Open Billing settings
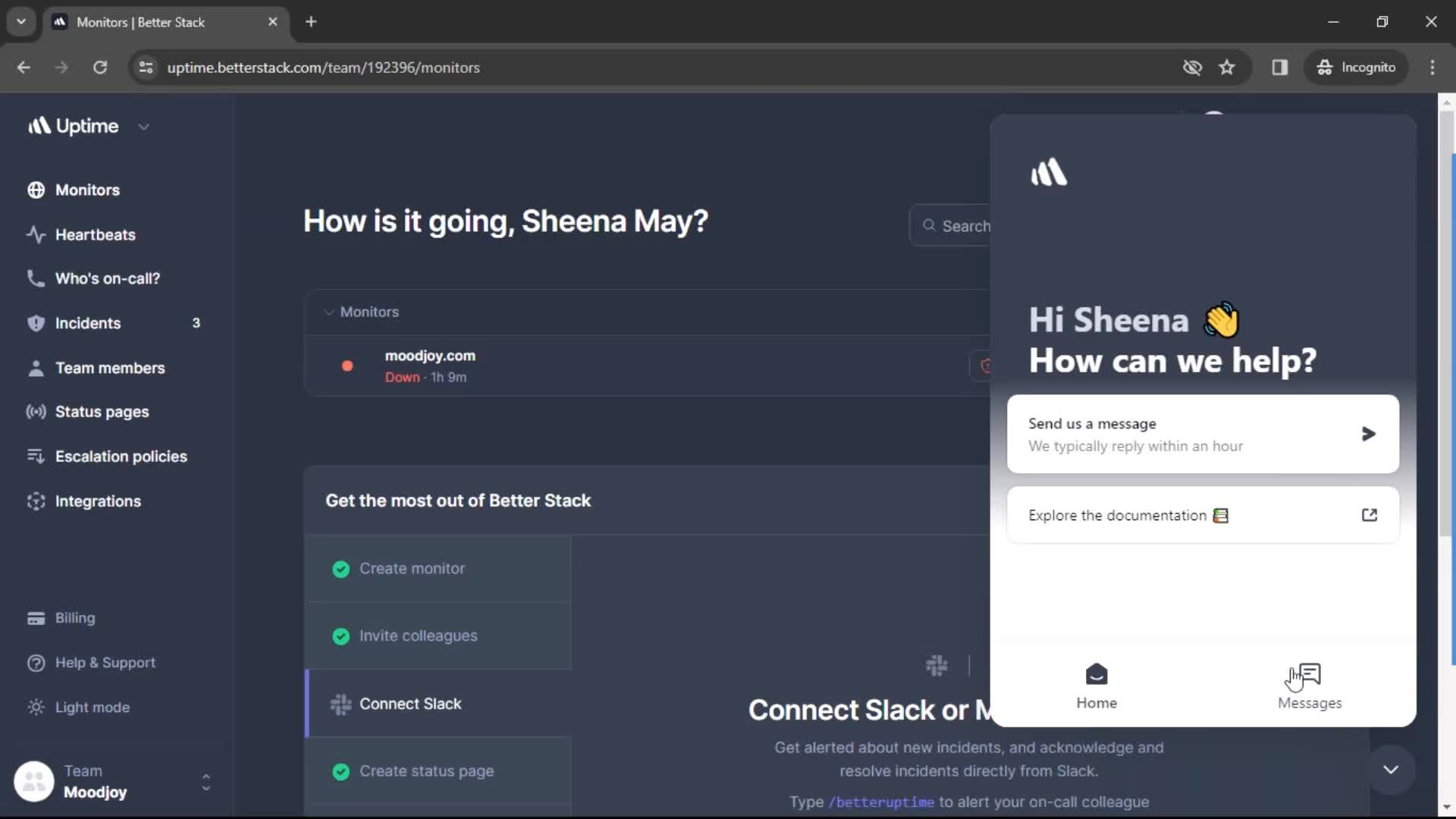 coord(74,618)
